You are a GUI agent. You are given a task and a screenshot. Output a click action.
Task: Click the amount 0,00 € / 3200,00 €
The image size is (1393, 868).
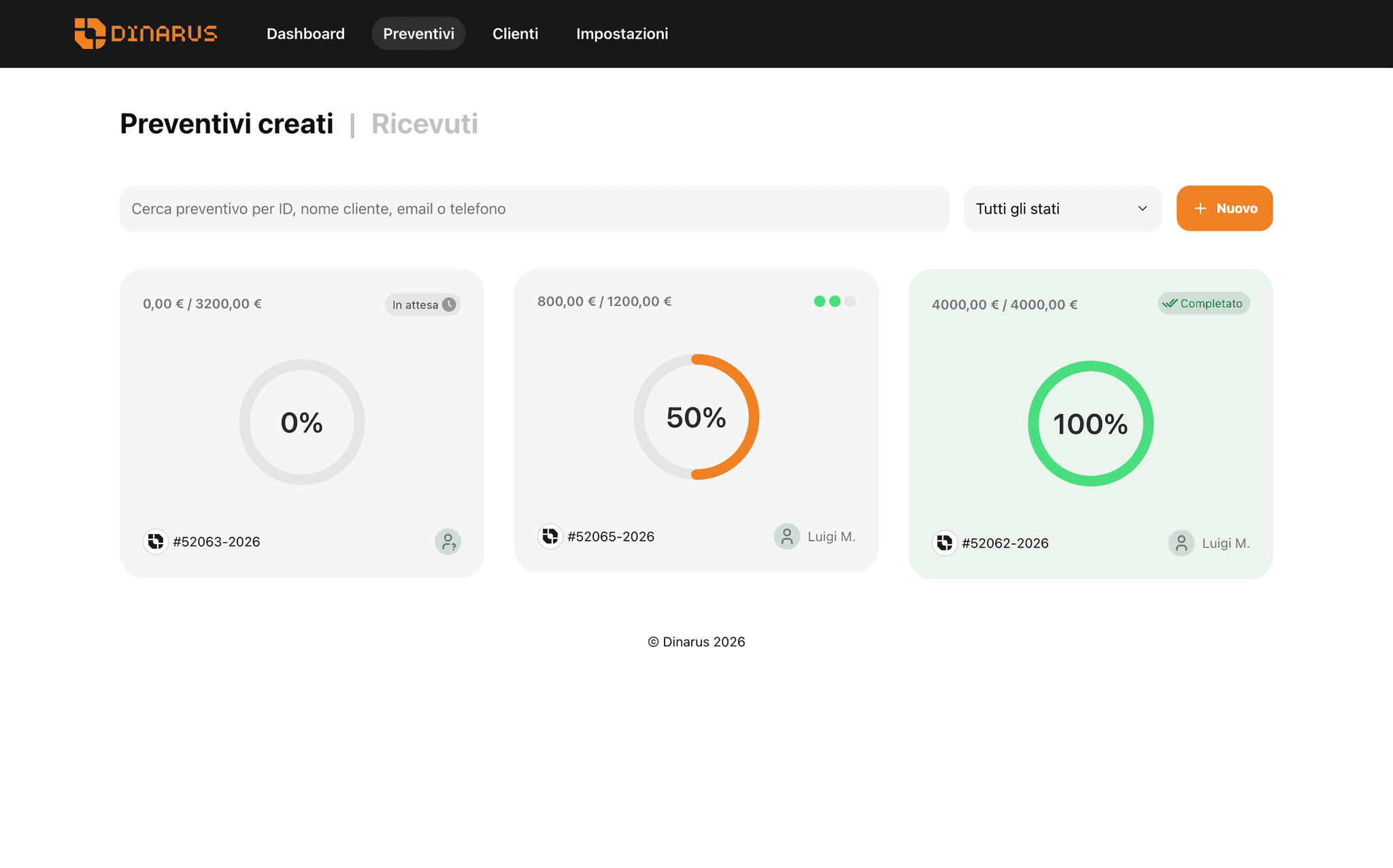(x=202, y=304)
